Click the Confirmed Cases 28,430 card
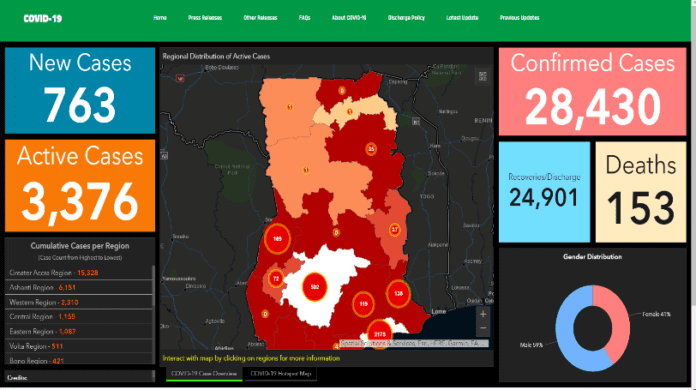696x390 pixels. pyautogui.click(x=592, y=91)
